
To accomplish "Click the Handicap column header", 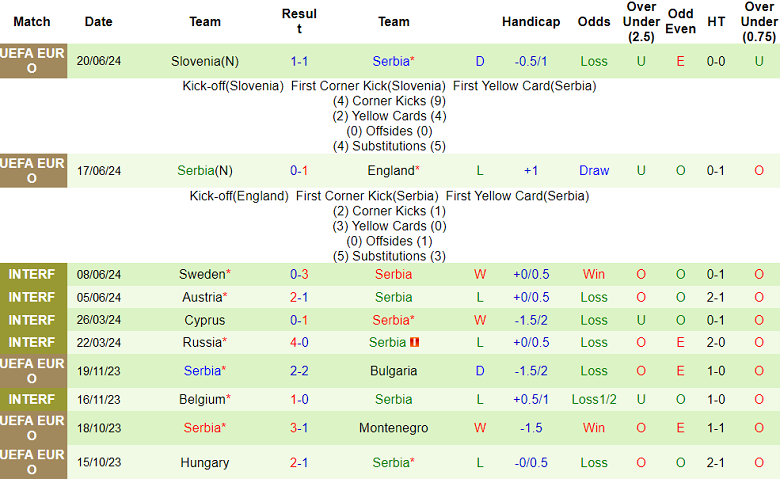I will pos(531,21).
